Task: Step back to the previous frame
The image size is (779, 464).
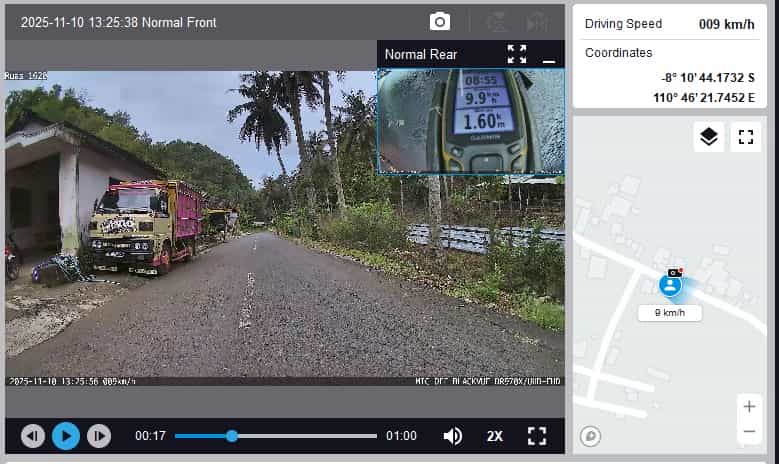Action: click(33, 436)
